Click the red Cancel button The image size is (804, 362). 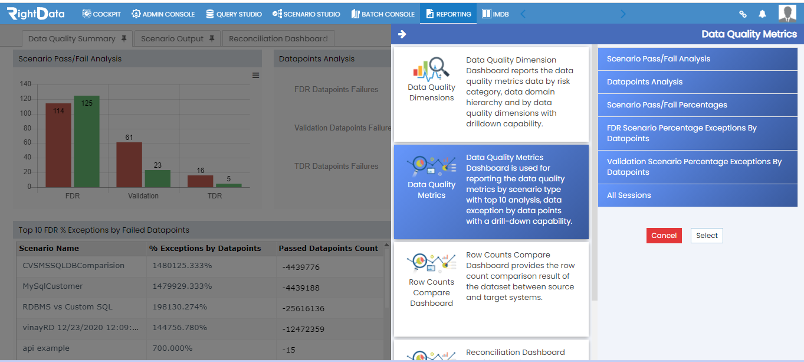coord(664,235)
